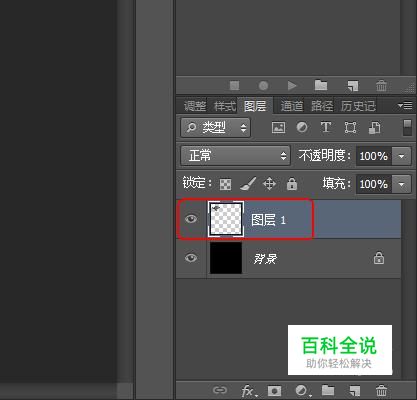The image size is (417, 400).
Task: Open the 正常 blend mode dropdown
Action: pos(235,155)
